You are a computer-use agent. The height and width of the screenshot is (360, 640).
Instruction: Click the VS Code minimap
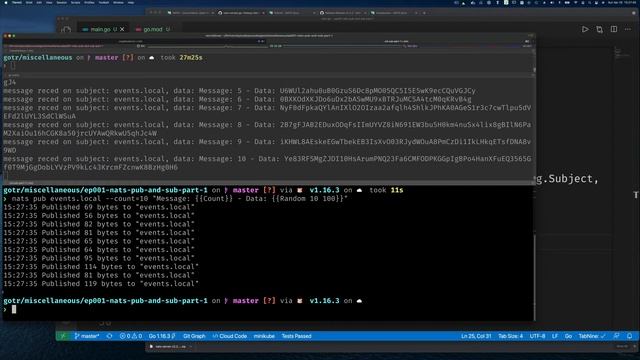click(x=622, y=53)
